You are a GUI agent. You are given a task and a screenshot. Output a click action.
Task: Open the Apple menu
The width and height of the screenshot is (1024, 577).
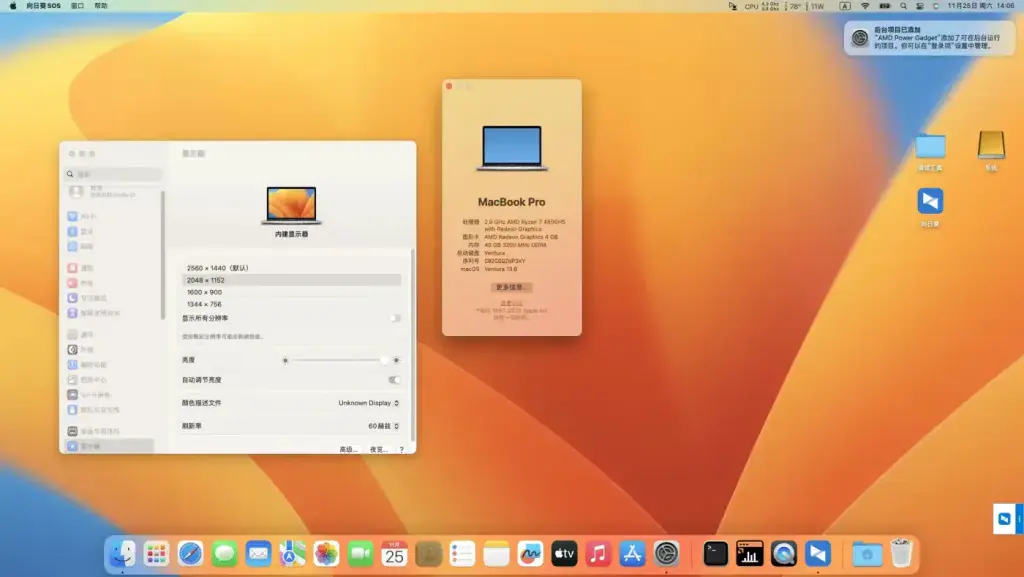tap(12, 6)
